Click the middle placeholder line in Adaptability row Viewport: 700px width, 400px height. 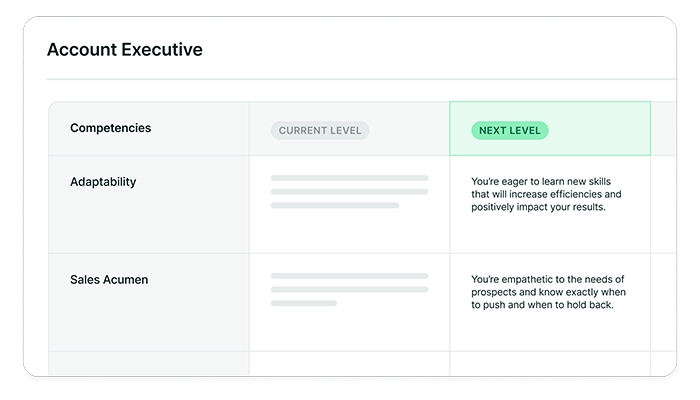tap(349, 192)
